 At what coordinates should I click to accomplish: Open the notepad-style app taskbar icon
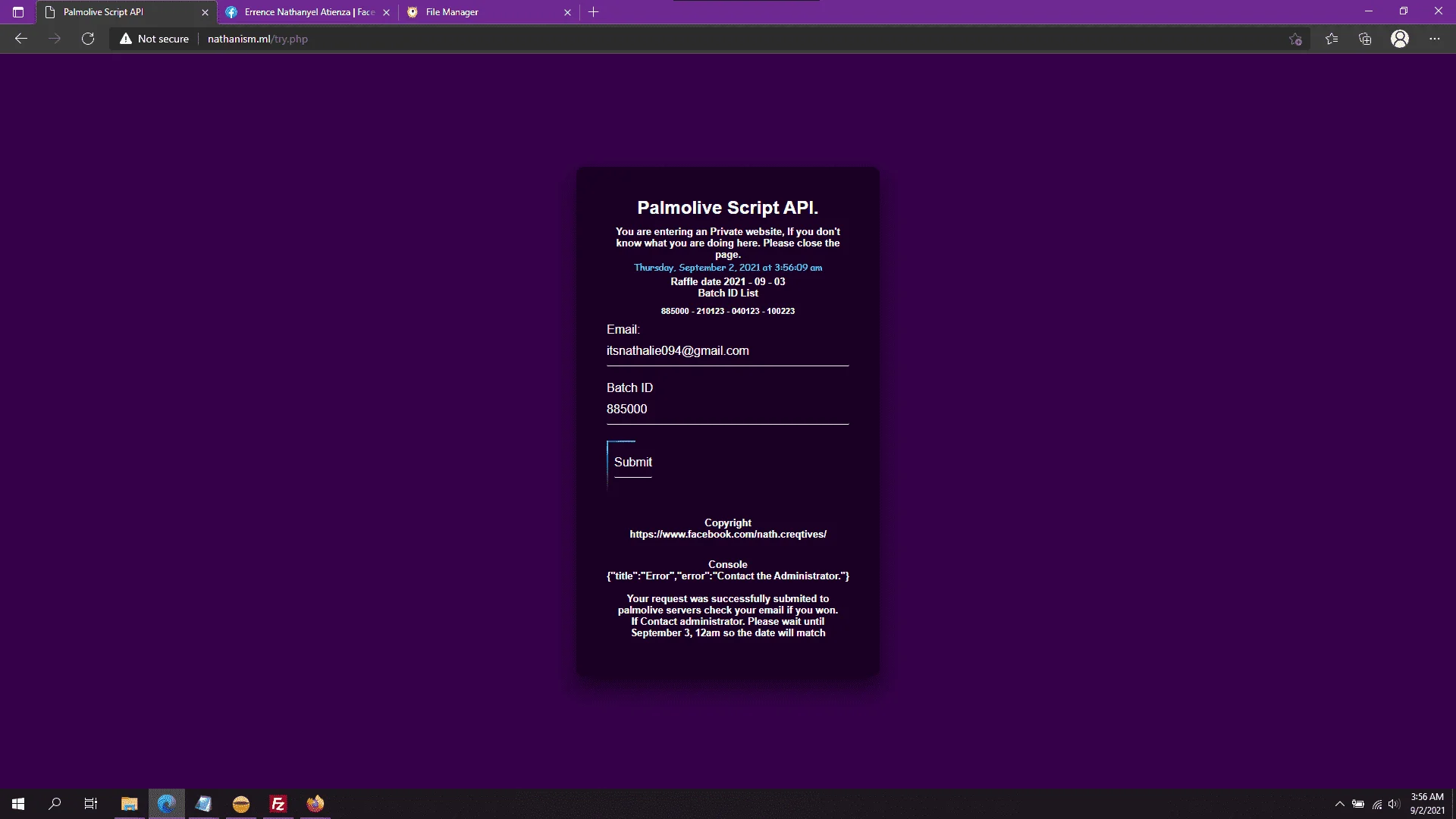[x=203, y=804]
